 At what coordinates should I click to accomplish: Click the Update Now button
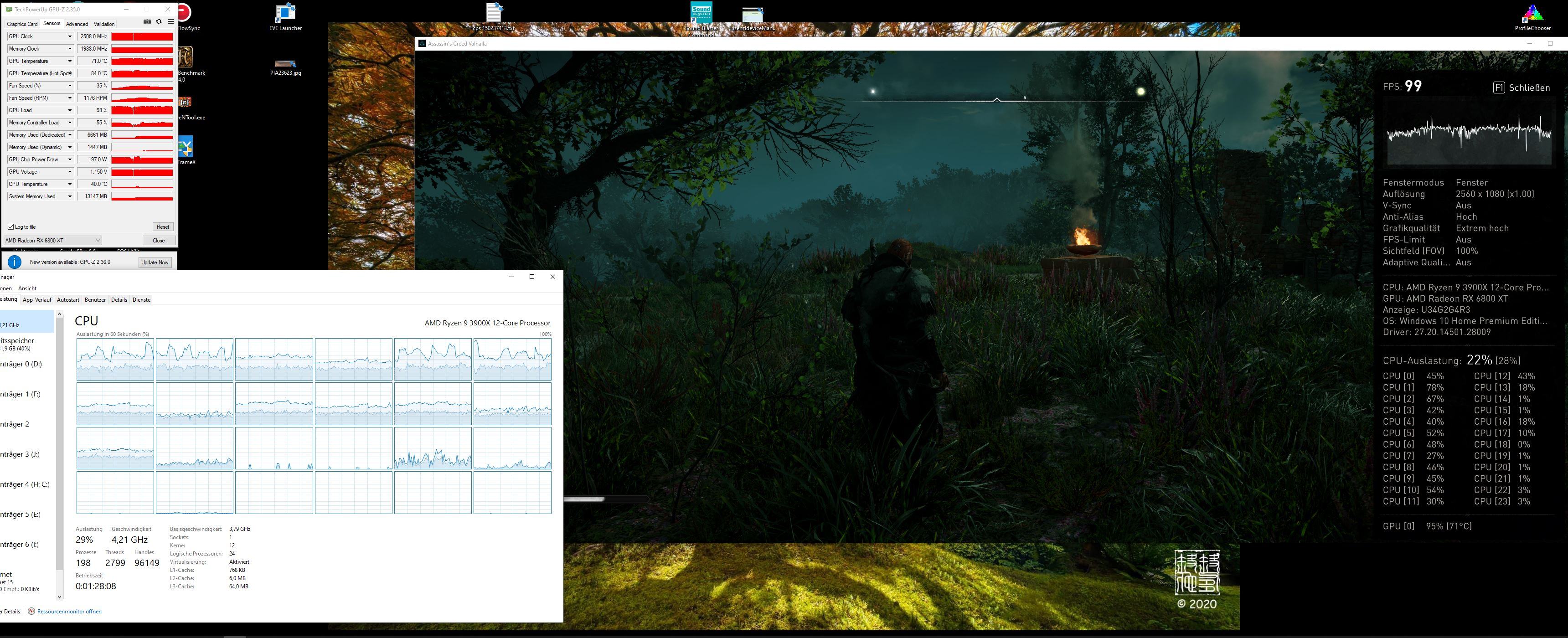tap(155, 262)
